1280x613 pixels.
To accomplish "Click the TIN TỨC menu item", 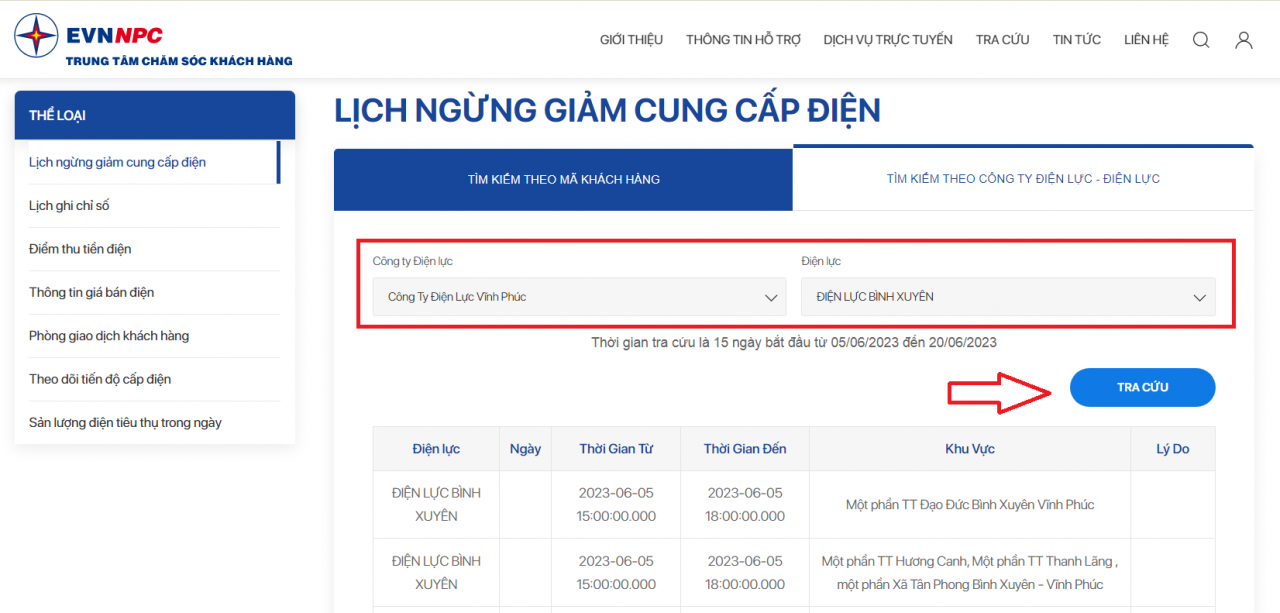I will tap(1076, 39).
